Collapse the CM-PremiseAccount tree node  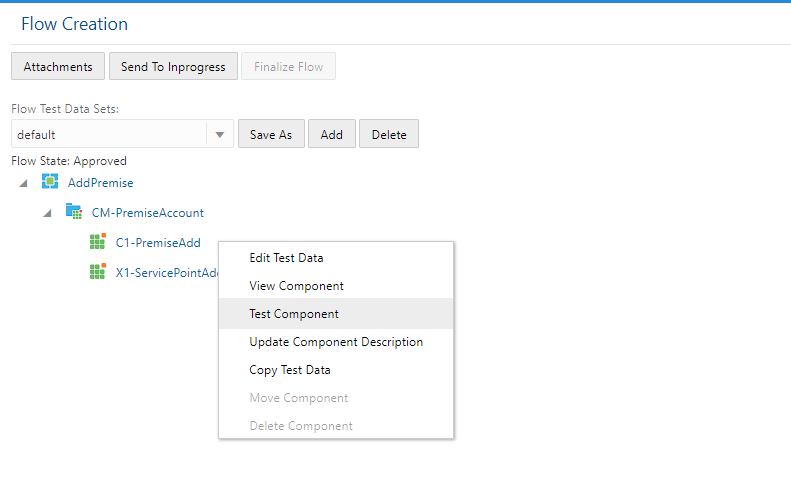pos(47,213)
